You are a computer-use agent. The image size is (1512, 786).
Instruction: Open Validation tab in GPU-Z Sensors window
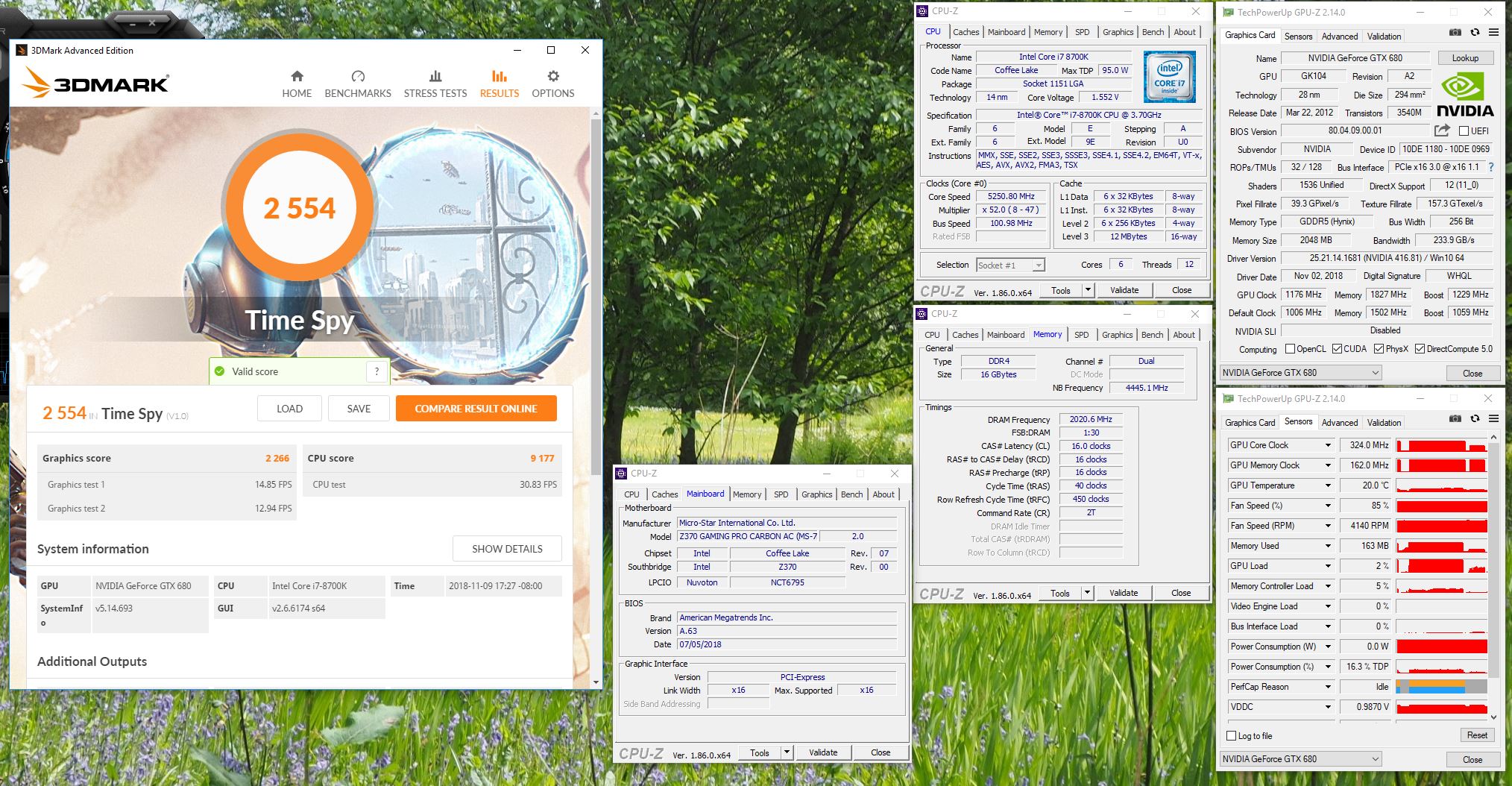point(1384,422)
